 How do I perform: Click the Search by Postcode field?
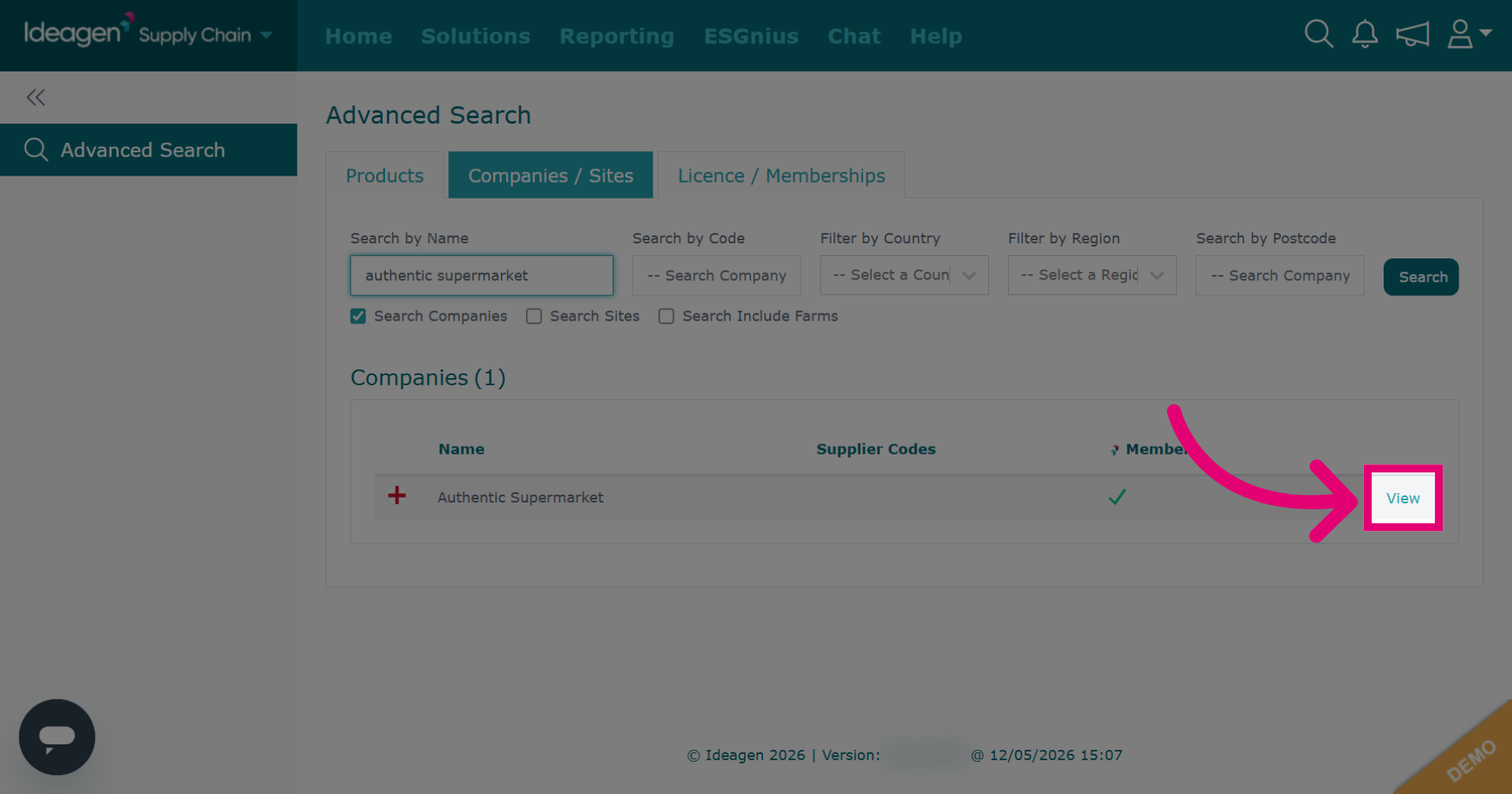click(x=1280, y=276)
